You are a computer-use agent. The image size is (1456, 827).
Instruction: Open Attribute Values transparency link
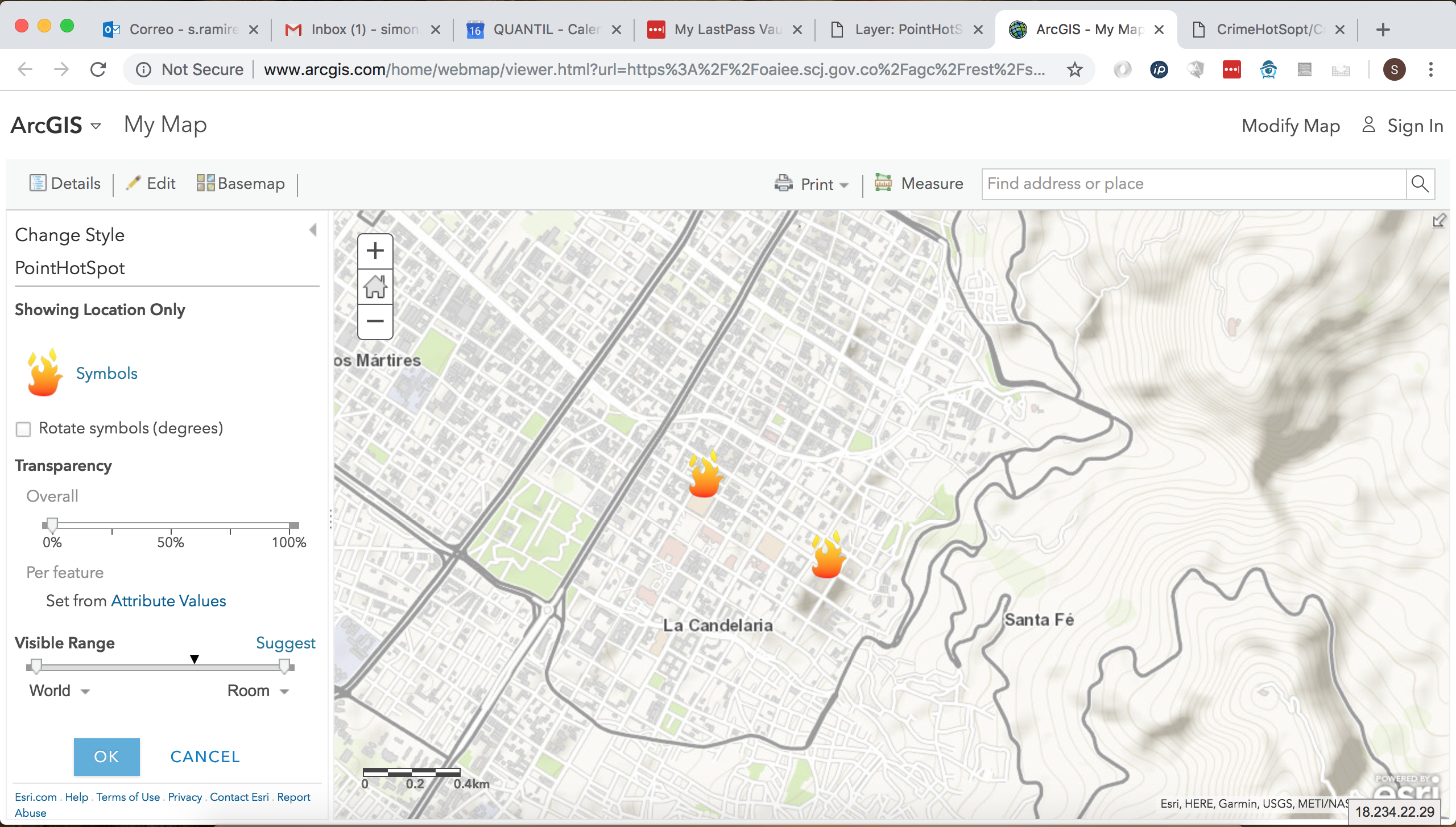pos(168,601)
